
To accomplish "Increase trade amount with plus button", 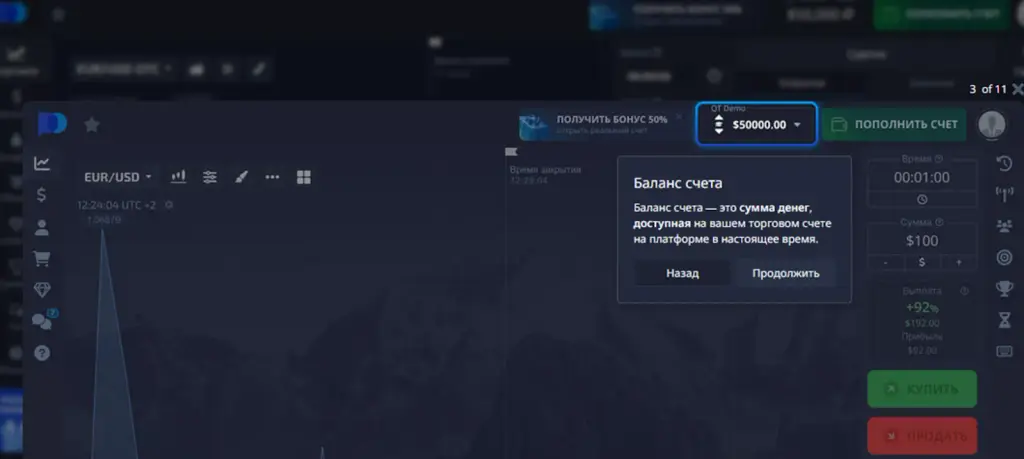I will coord(959,262).
